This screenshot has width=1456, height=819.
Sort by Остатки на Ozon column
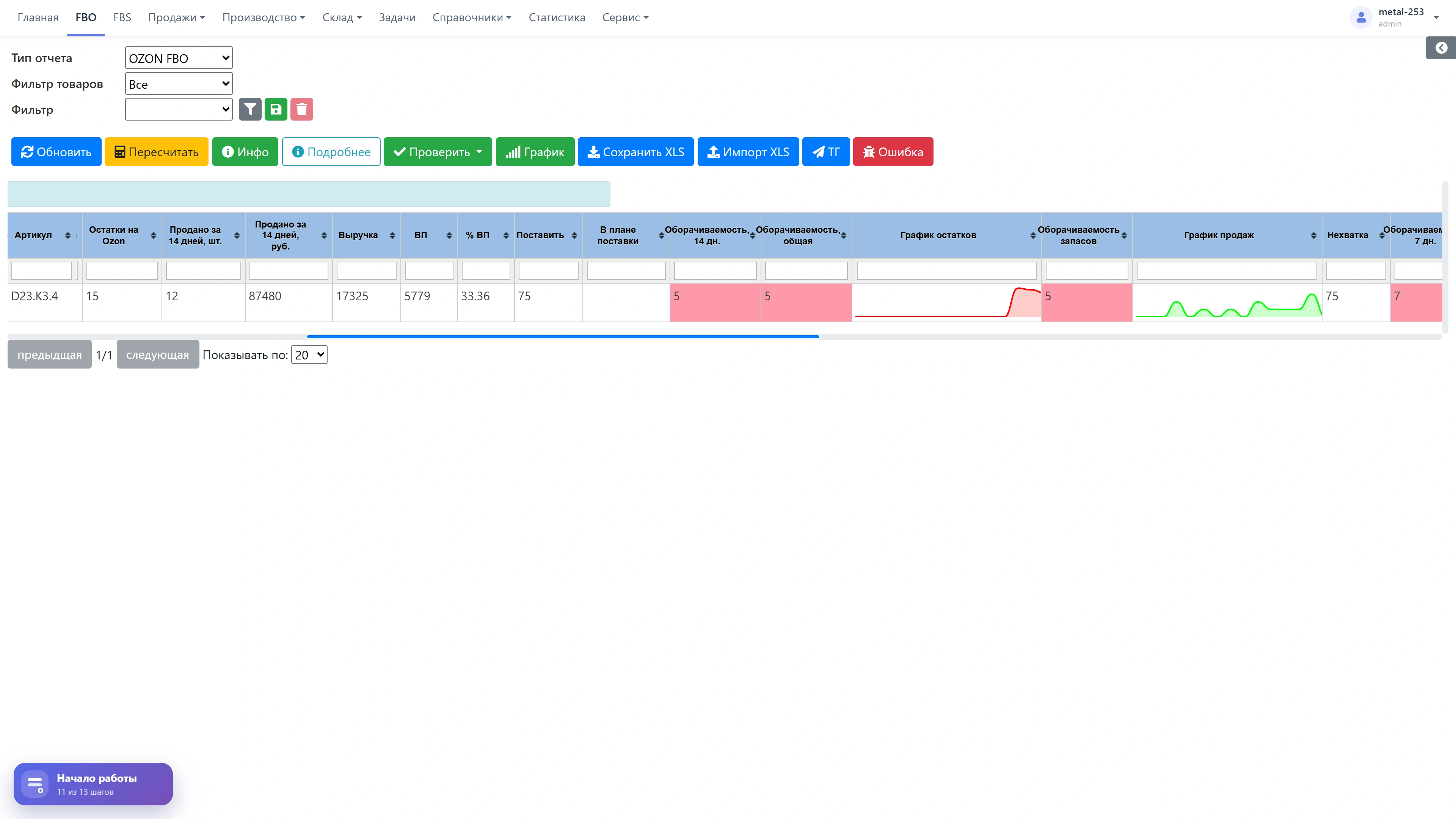153,235
